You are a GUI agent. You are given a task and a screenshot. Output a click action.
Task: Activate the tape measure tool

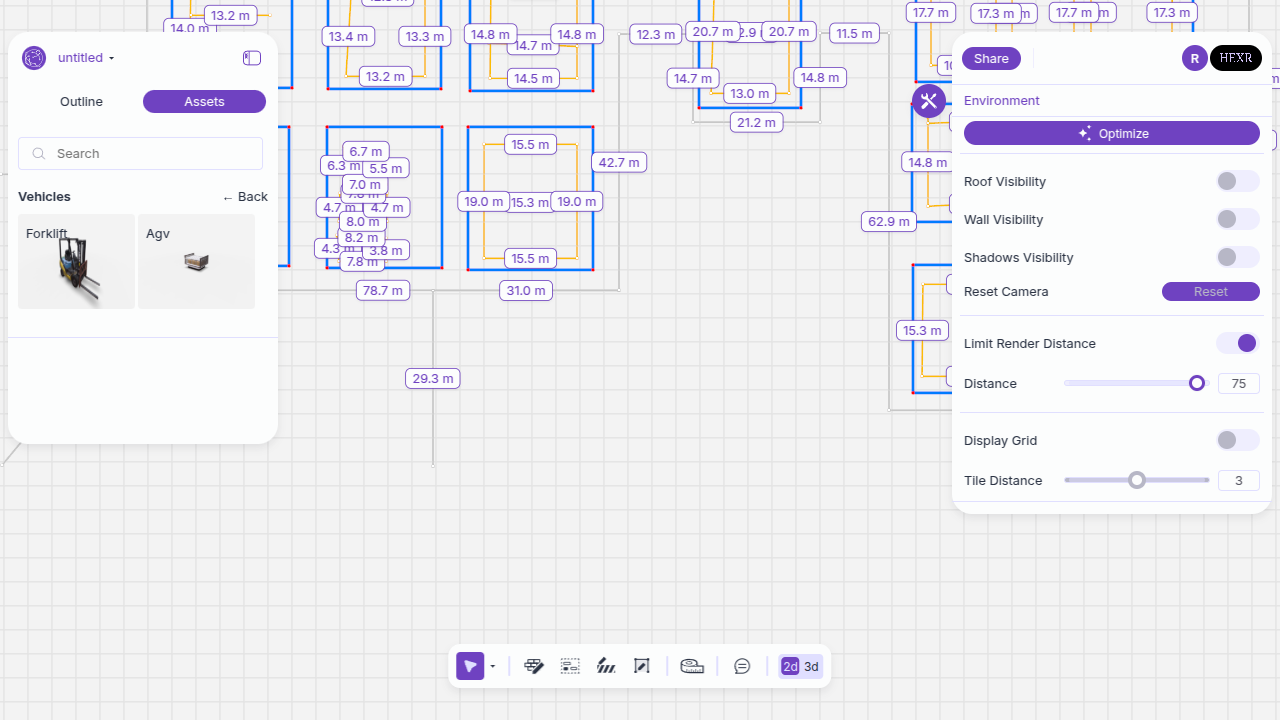[x=692, y=667]
